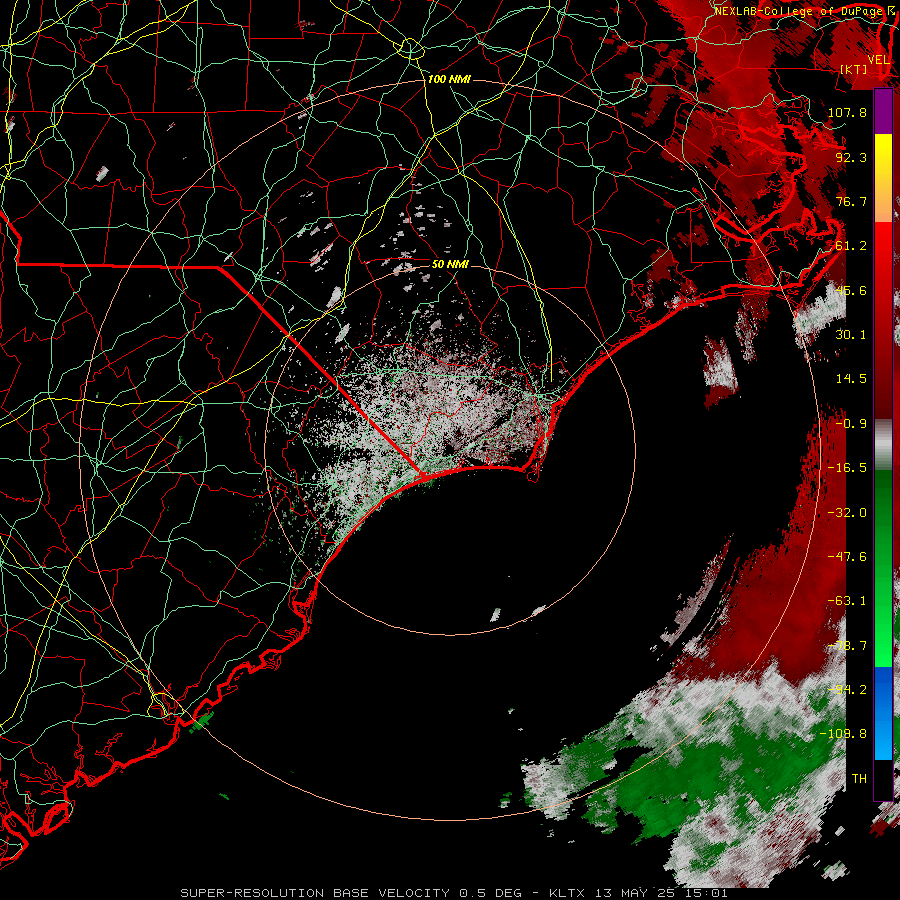
Task: Pick the dark red segment near 14.5
Action: 883,379
